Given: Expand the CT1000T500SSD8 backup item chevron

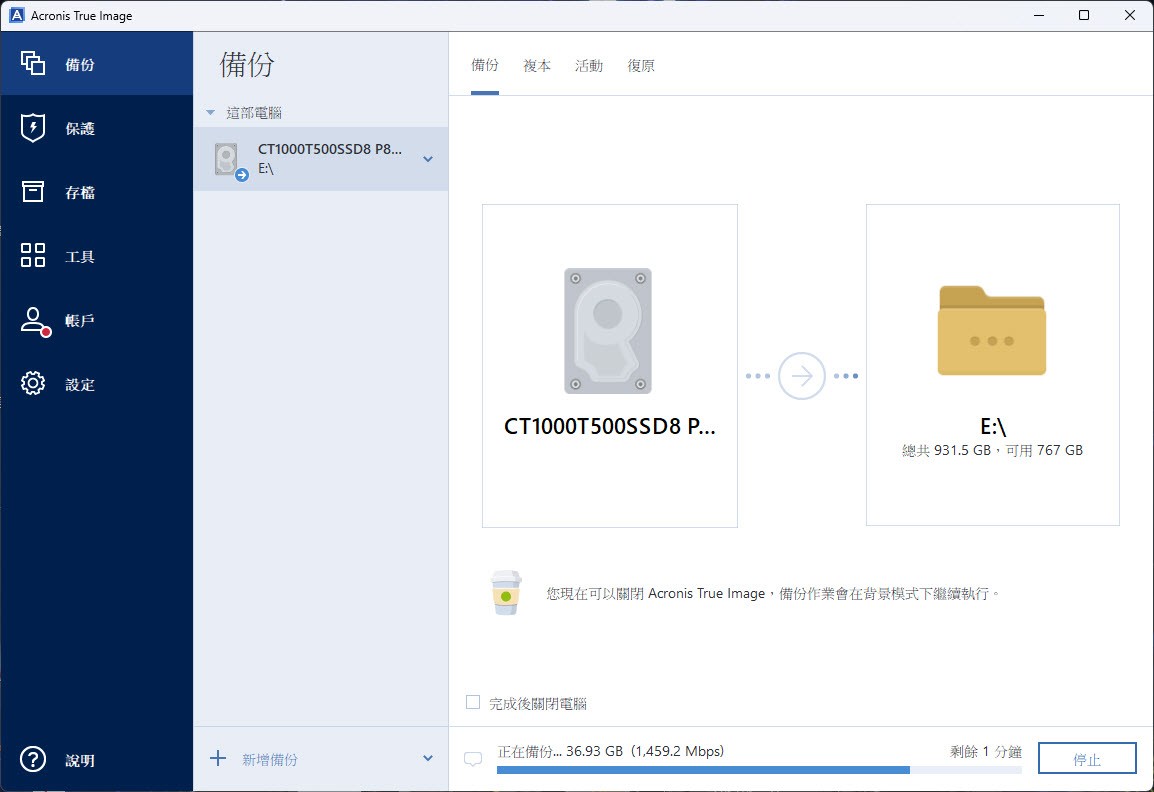Looking at the screenshot, I should [428, 159].
